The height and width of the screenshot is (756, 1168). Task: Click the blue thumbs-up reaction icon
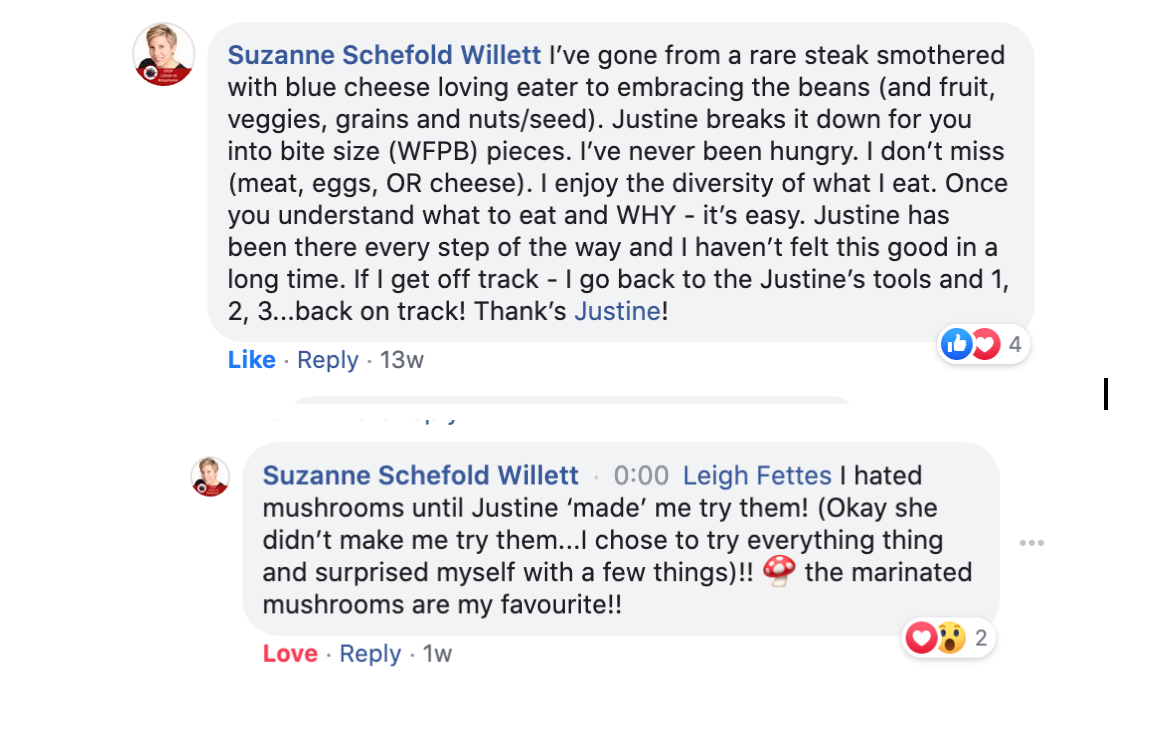[956, 344]
